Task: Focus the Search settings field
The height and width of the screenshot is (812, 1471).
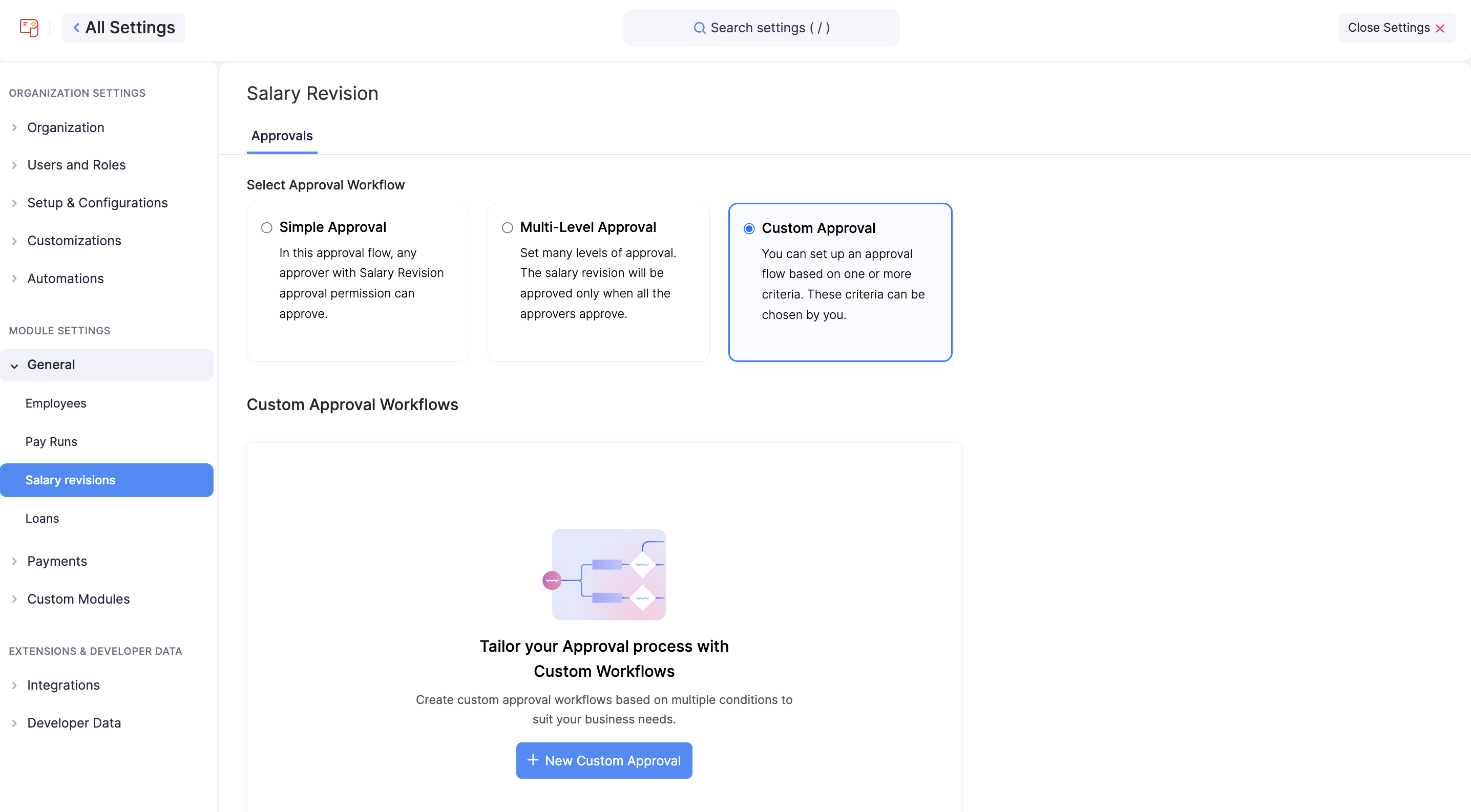Action: (x=761, y=28)
